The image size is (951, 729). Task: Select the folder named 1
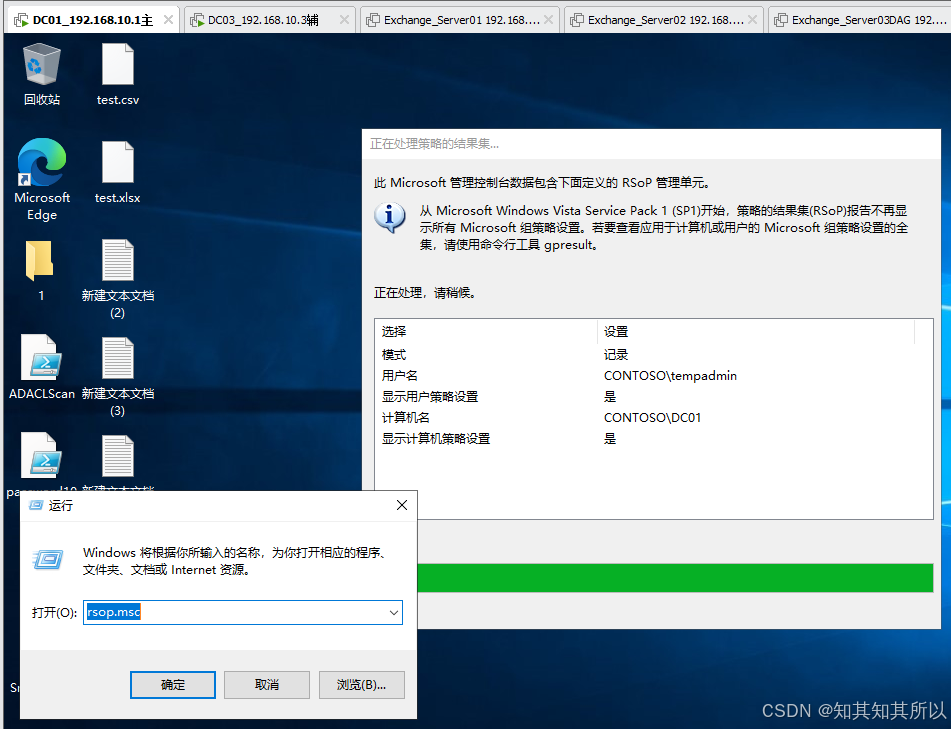[40, 261]
